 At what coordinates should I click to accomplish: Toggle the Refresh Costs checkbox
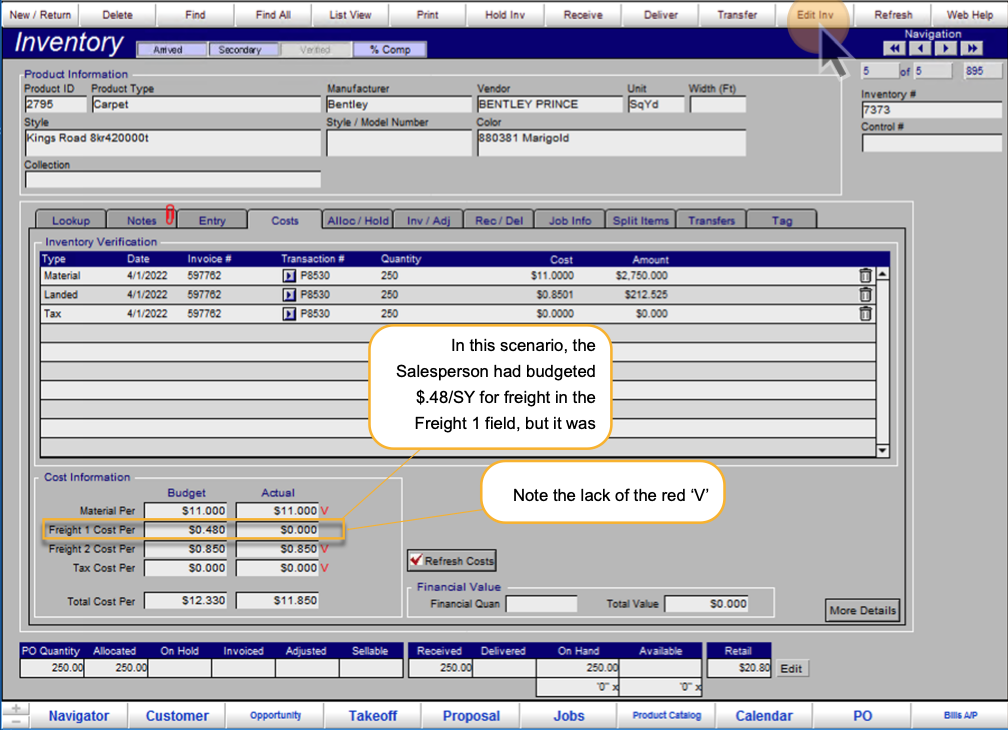click(x=416, y=560)
